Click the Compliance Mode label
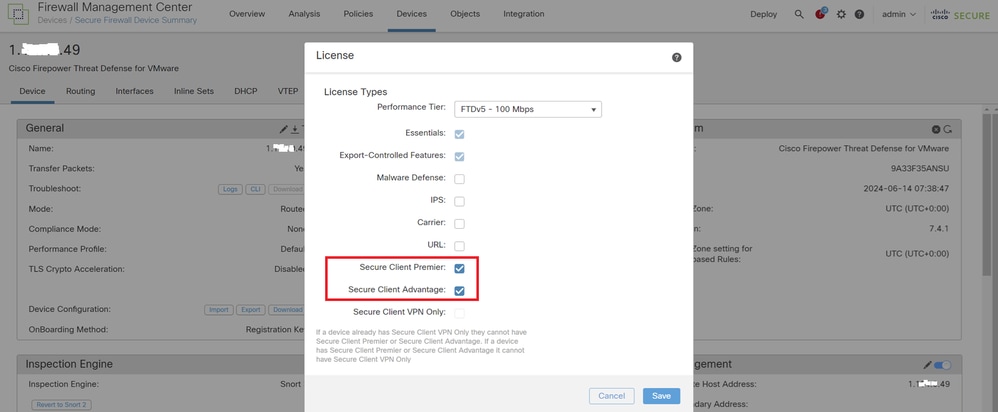The image size is (998, 412). point(65,229)
